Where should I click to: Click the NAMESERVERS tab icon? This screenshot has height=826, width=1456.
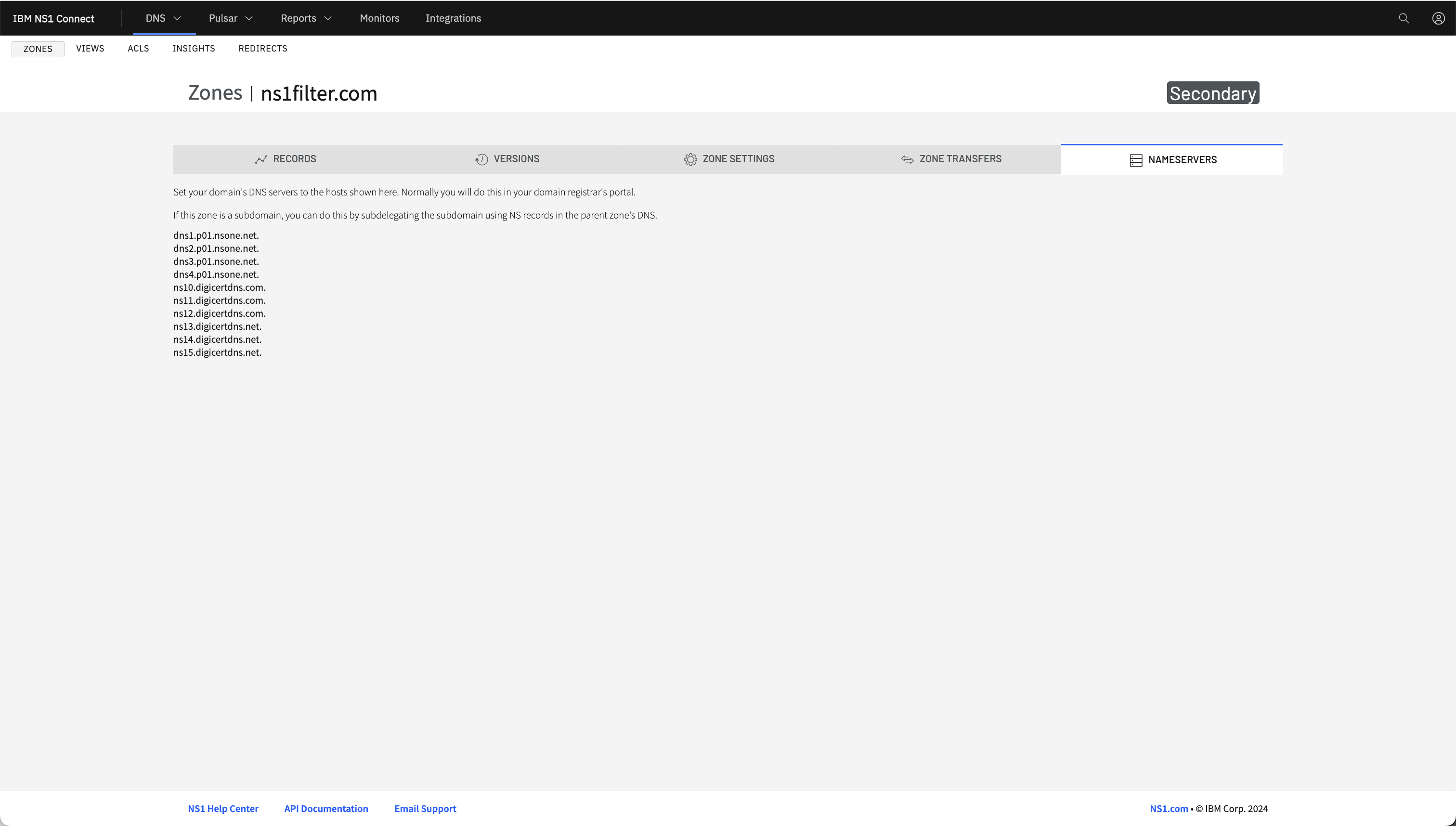pos(1136,159)
